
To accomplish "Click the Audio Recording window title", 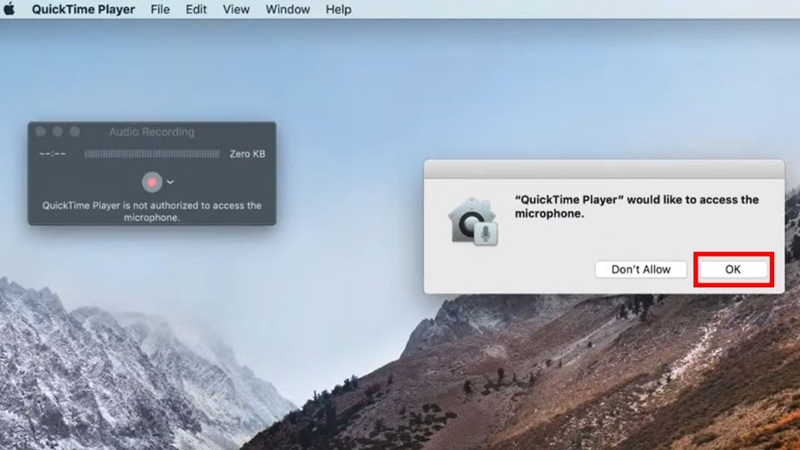I will pos(152,132).
